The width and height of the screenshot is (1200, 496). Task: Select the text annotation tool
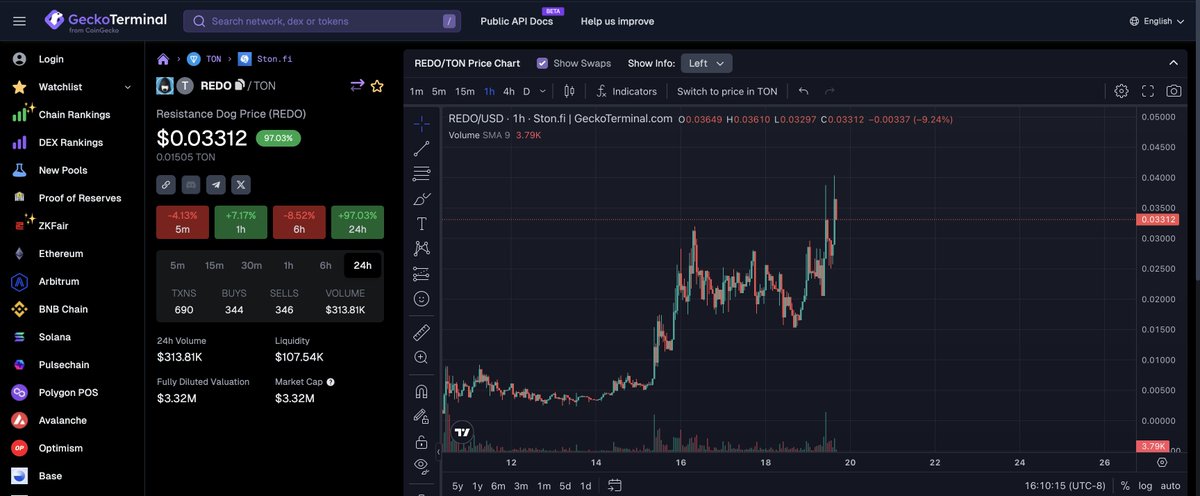click(x=421, y=224)
